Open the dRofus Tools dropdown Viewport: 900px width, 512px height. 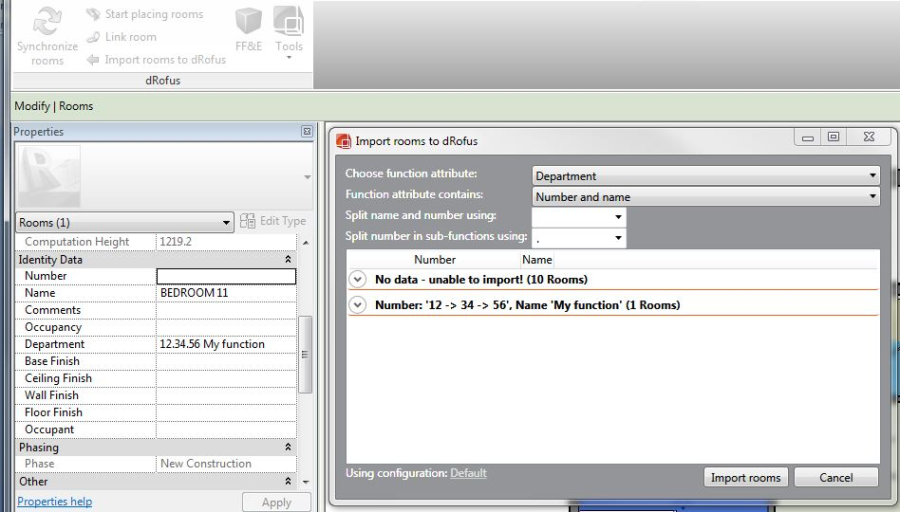coord(288,30)
